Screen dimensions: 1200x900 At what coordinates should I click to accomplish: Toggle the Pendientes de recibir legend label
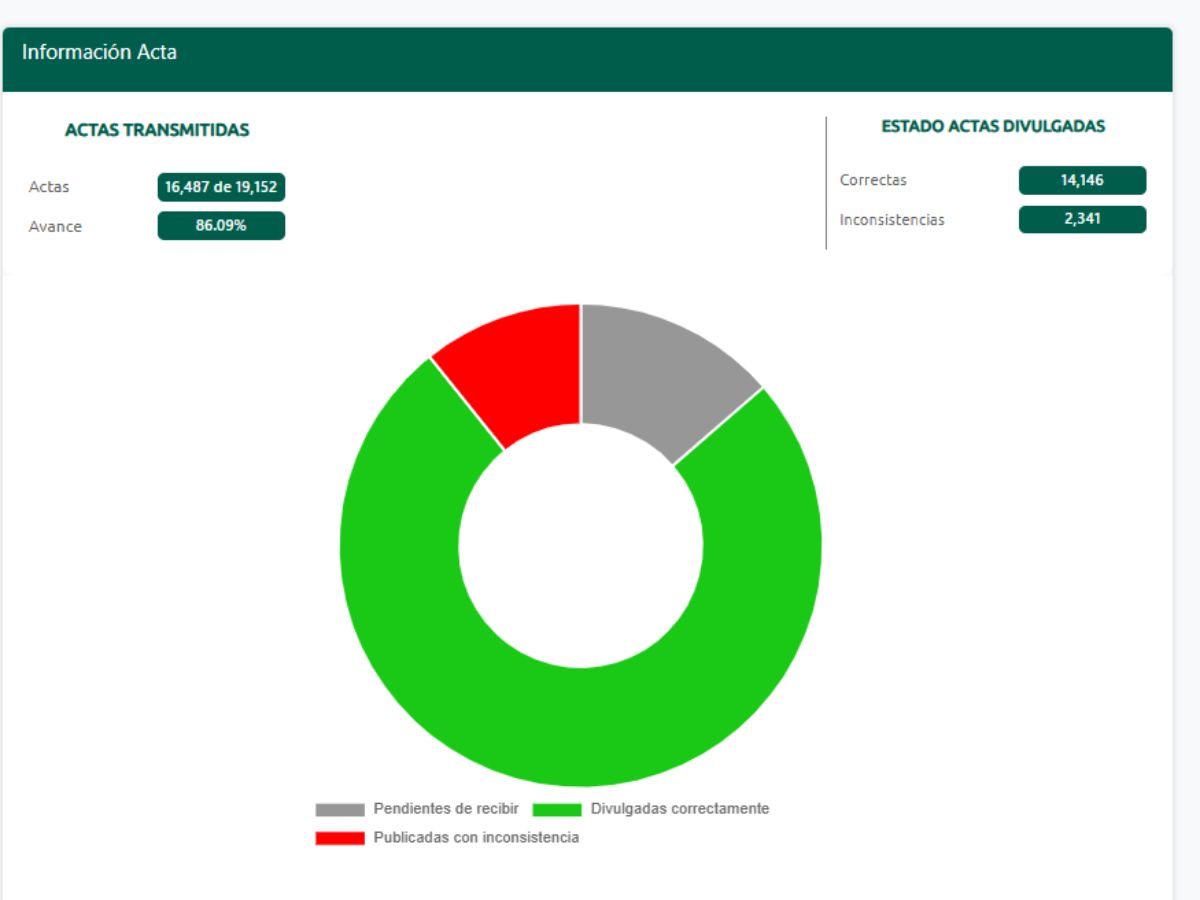click(446, 808)
